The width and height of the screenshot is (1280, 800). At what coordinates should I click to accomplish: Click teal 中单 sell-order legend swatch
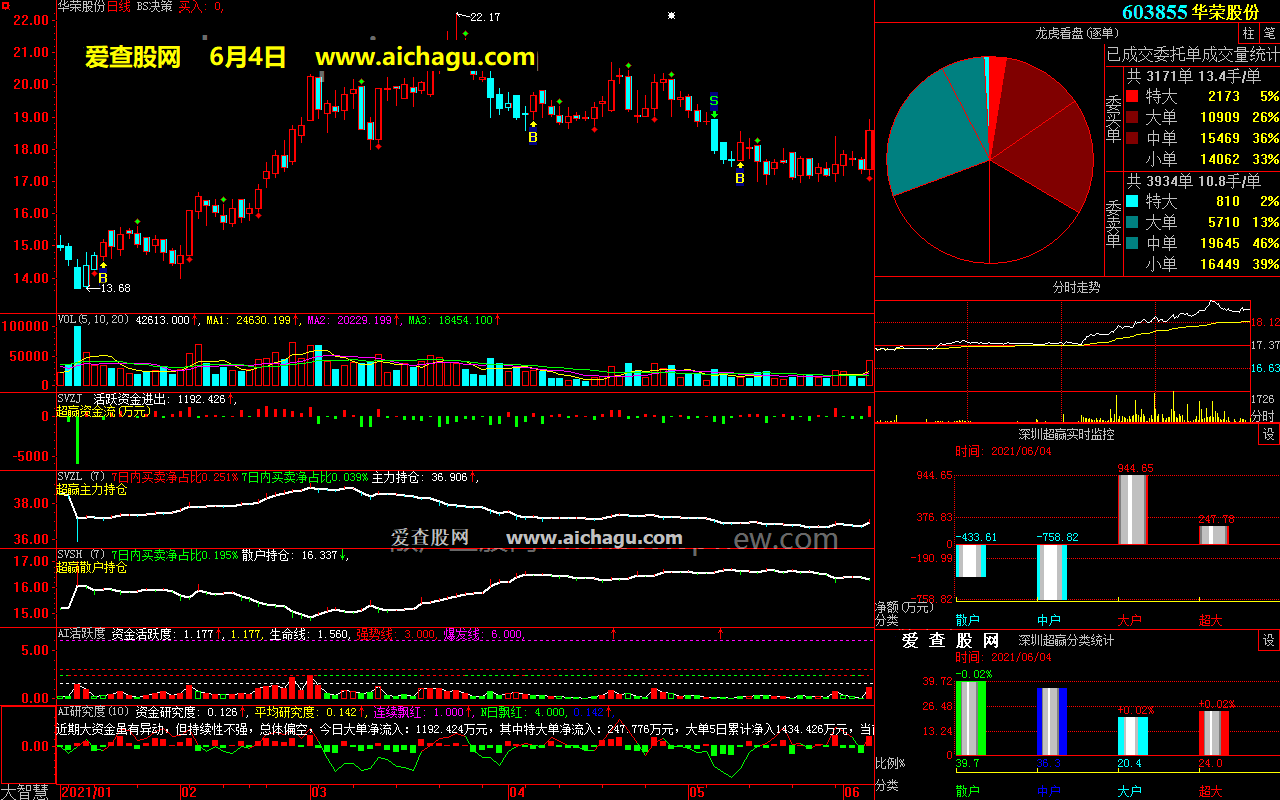pyautogui.click(x=1132, y=243)
